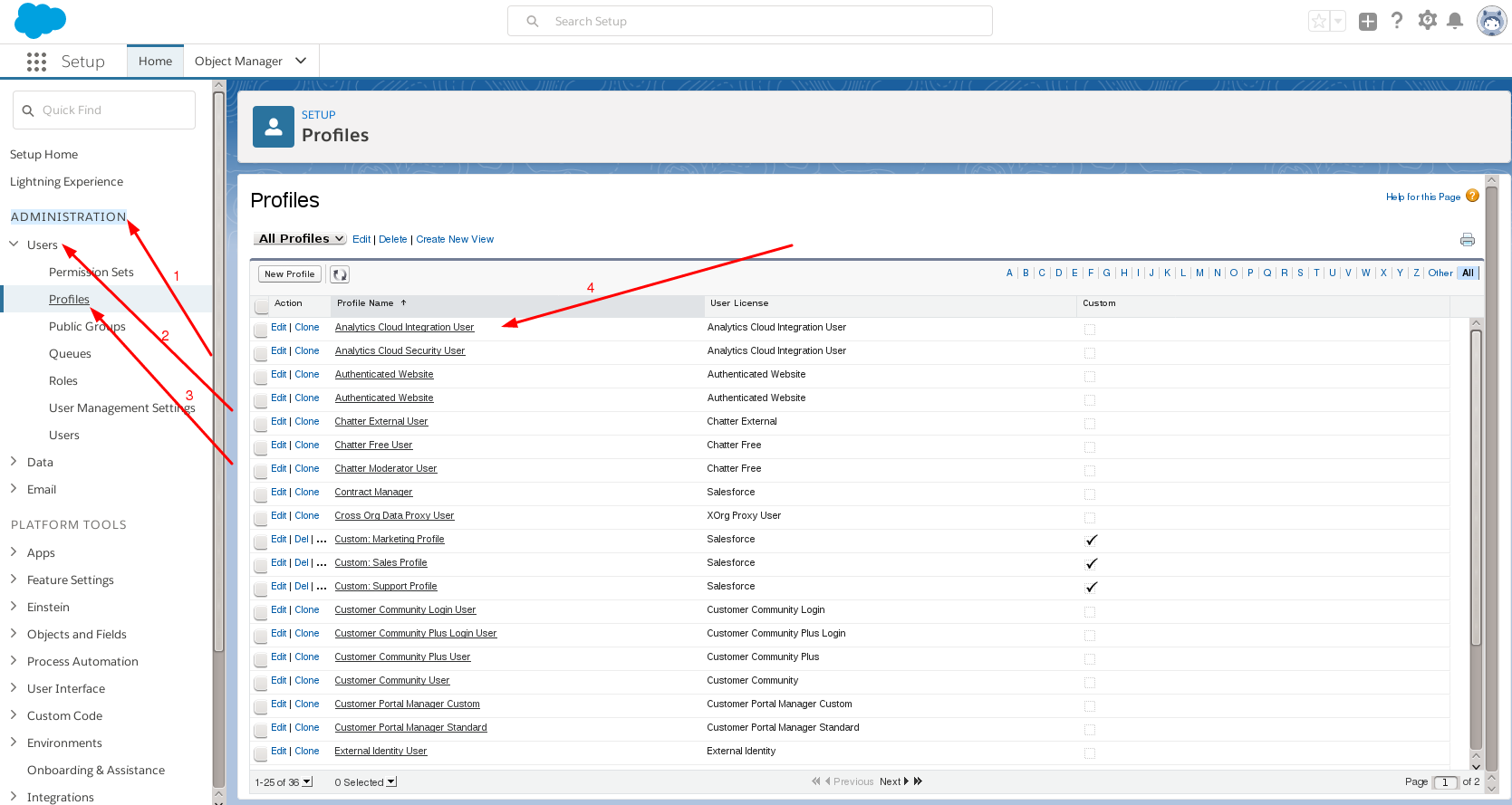This screenshot has width=1512, height=805.
Task: Click the Profiles header person icon
Action: coord(273,127)
